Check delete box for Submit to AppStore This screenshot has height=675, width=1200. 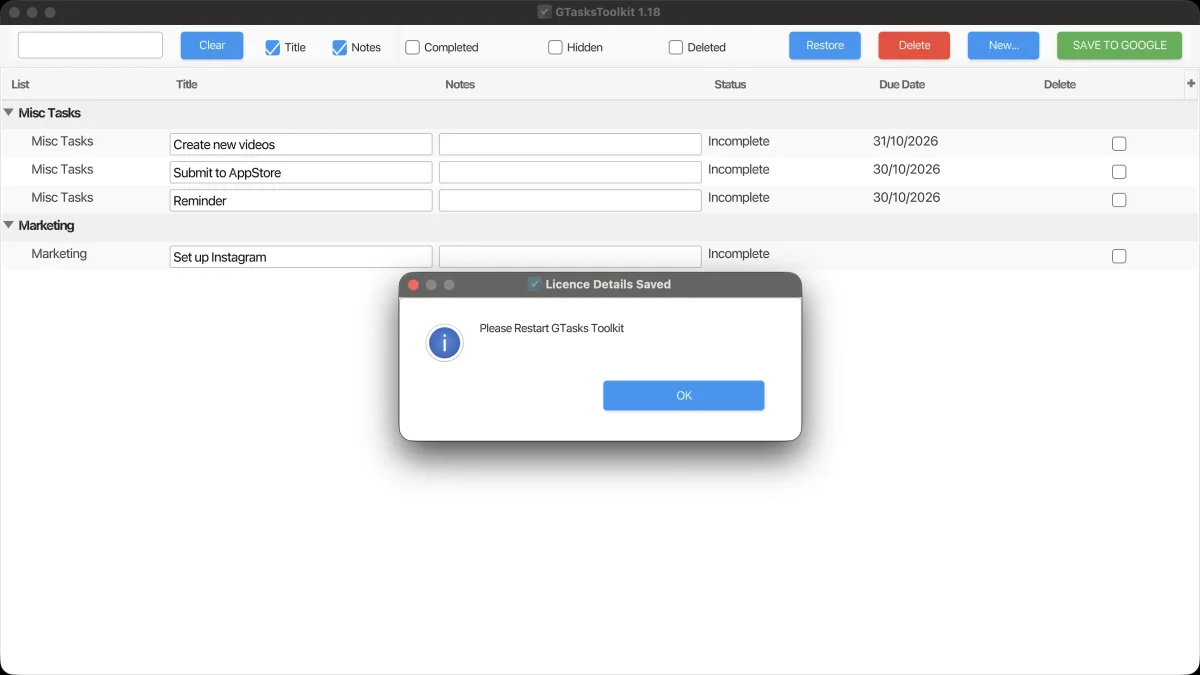1119,172
